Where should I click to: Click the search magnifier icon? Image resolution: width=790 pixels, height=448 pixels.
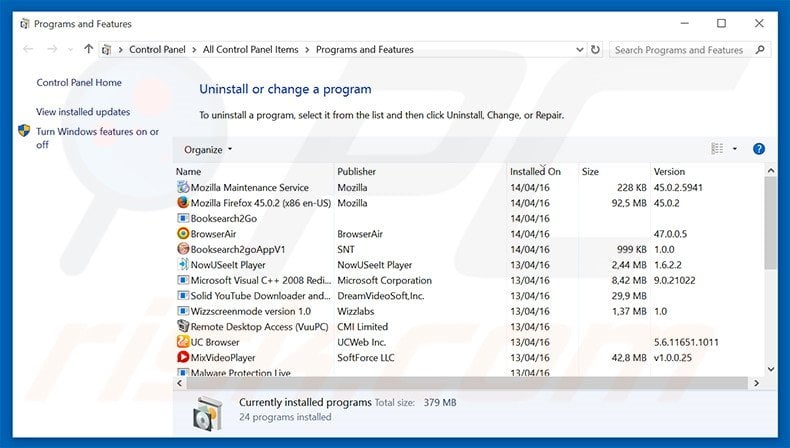pos(760,49)
